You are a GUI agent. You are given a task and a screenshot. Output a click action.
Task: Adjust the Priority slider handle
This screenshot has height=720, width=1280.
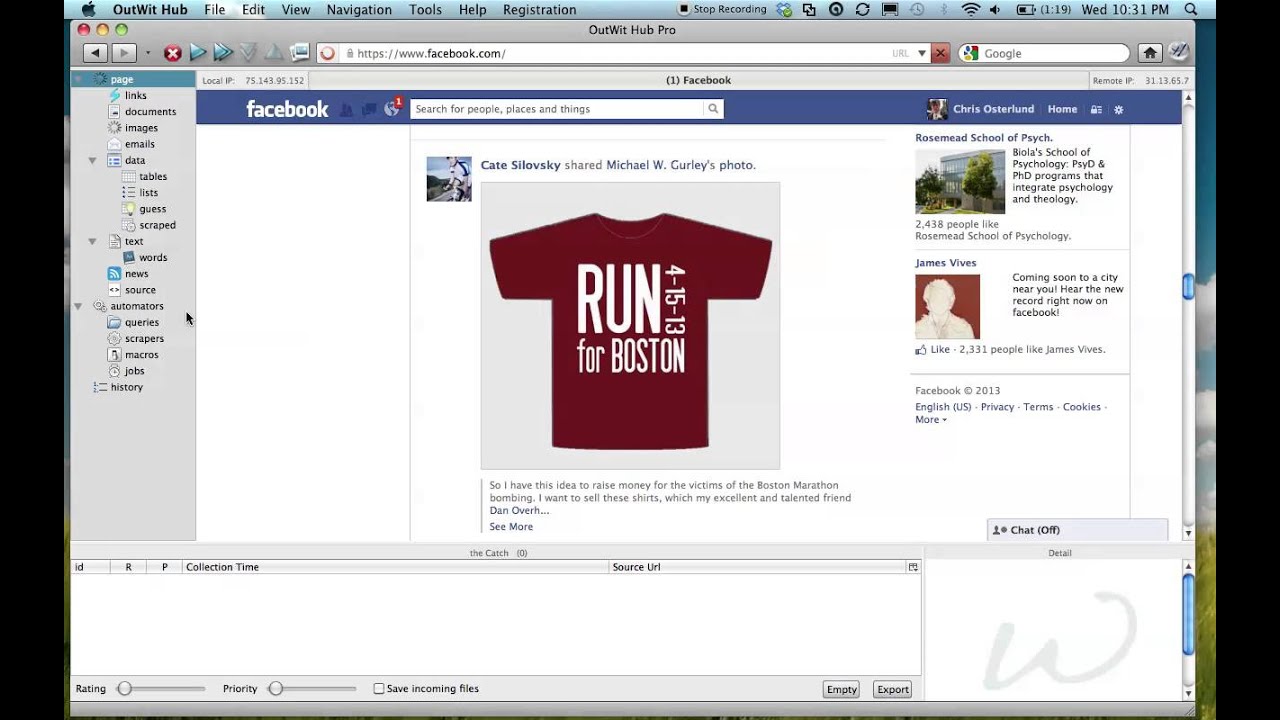click(x=276, y=689)
